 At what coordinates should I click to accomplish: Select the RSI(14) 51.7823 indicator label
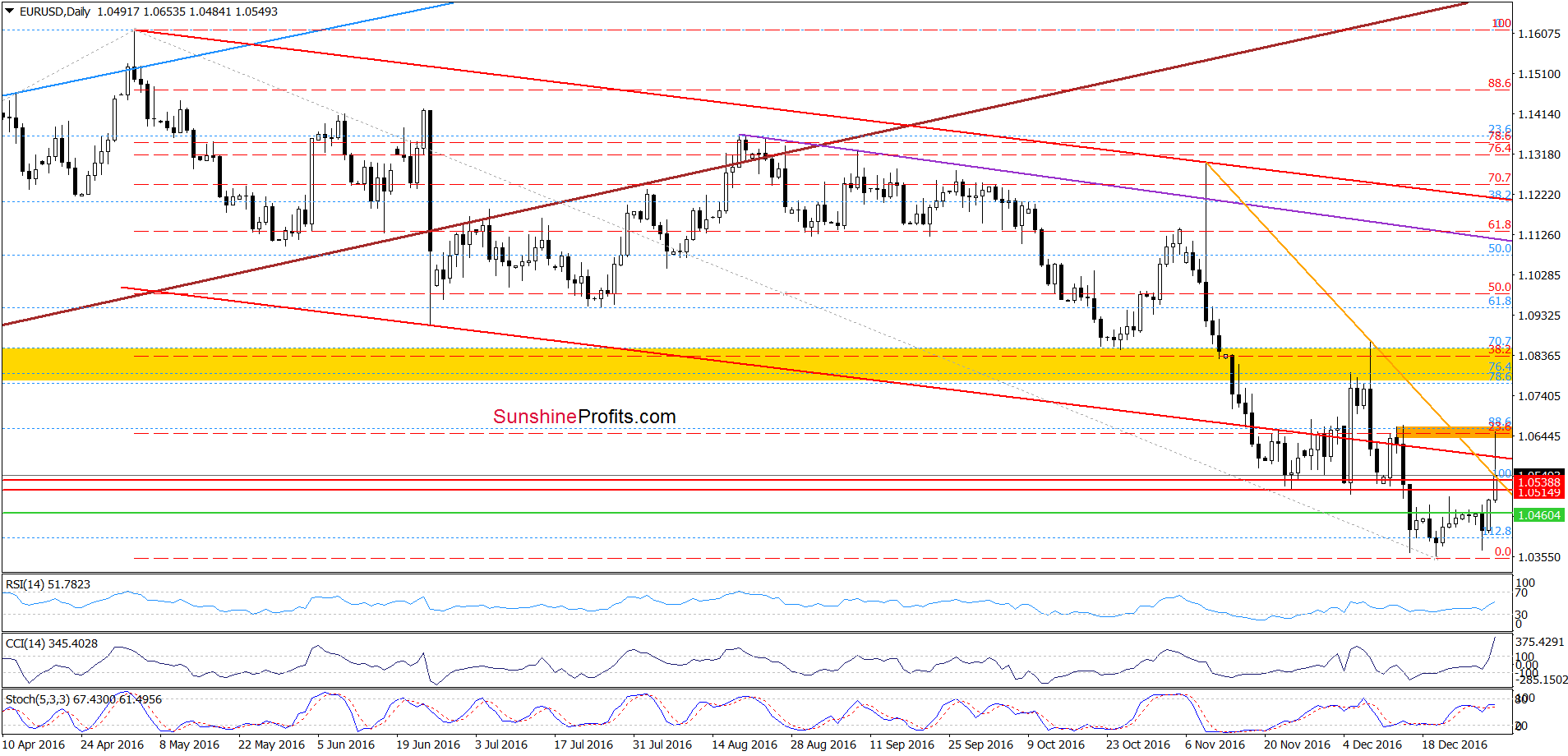coord(48,584)
